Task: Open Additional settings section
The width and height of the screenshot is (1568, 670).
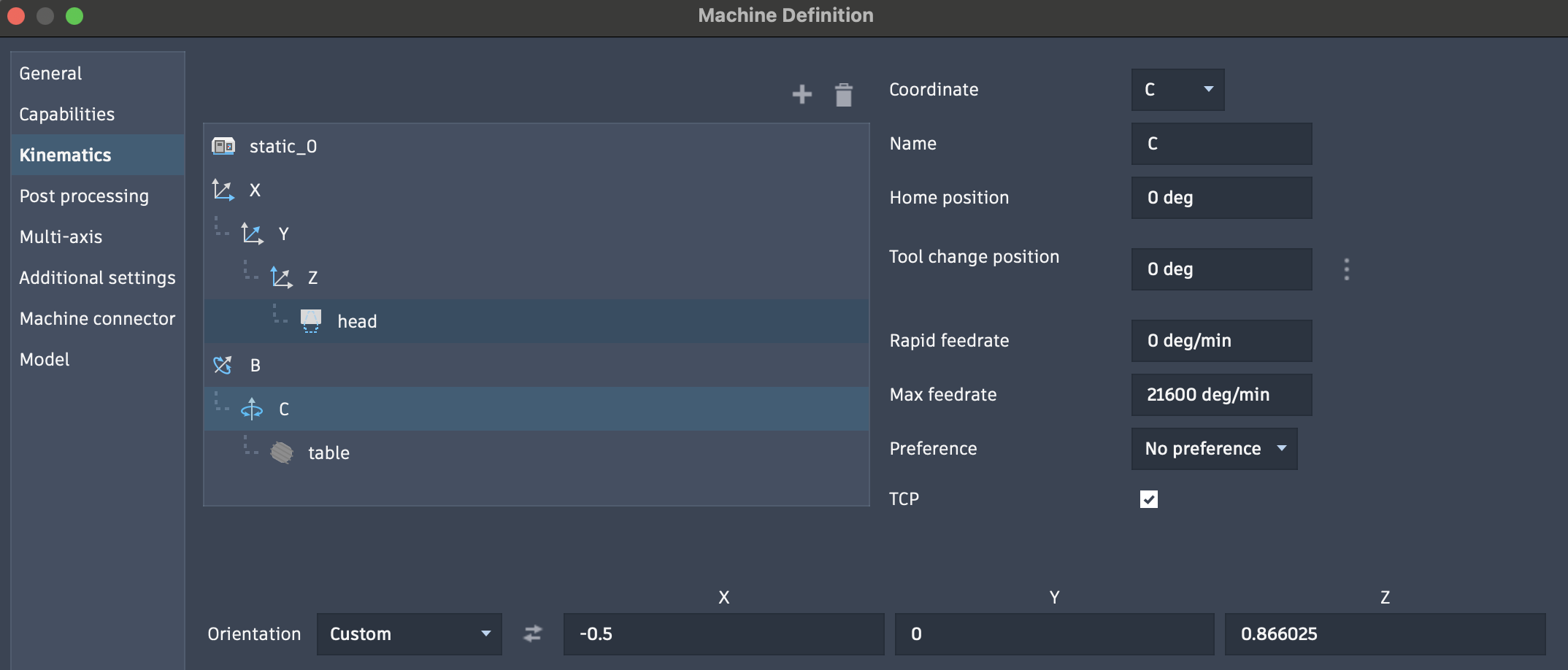Action: click(x=98, y=277)
